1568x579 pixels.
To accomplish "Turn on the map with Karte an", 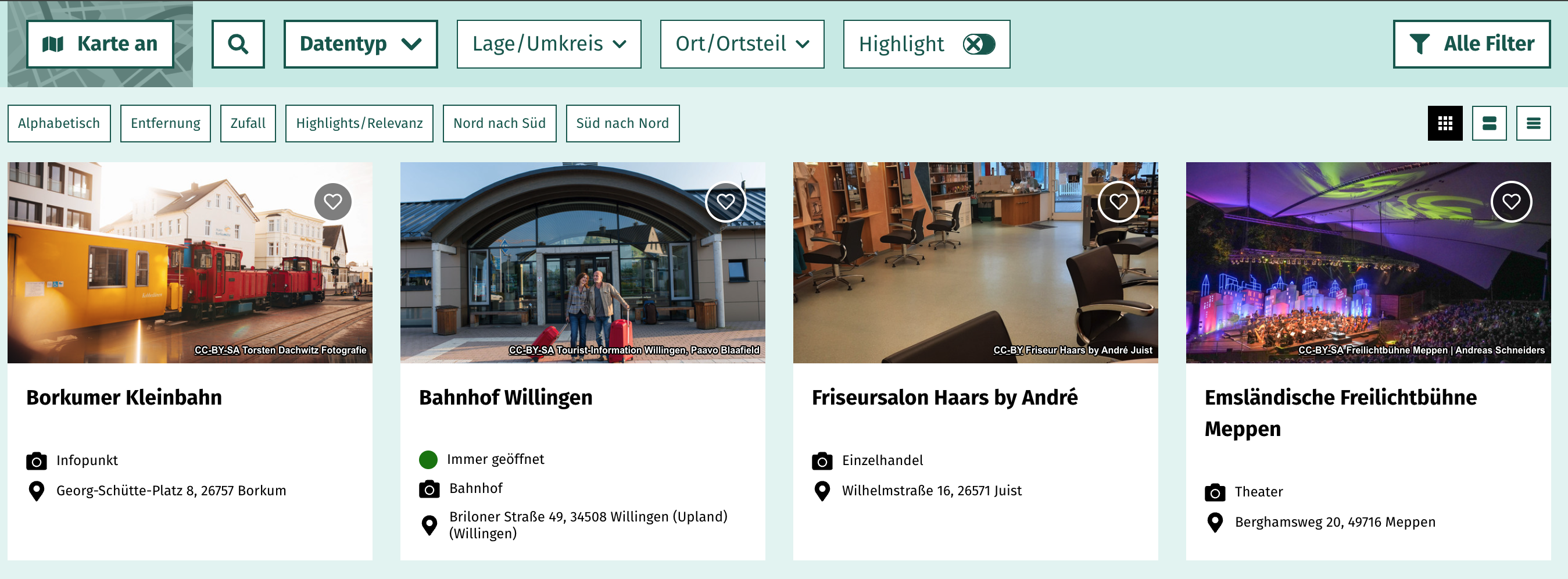I will pos(100,44).
